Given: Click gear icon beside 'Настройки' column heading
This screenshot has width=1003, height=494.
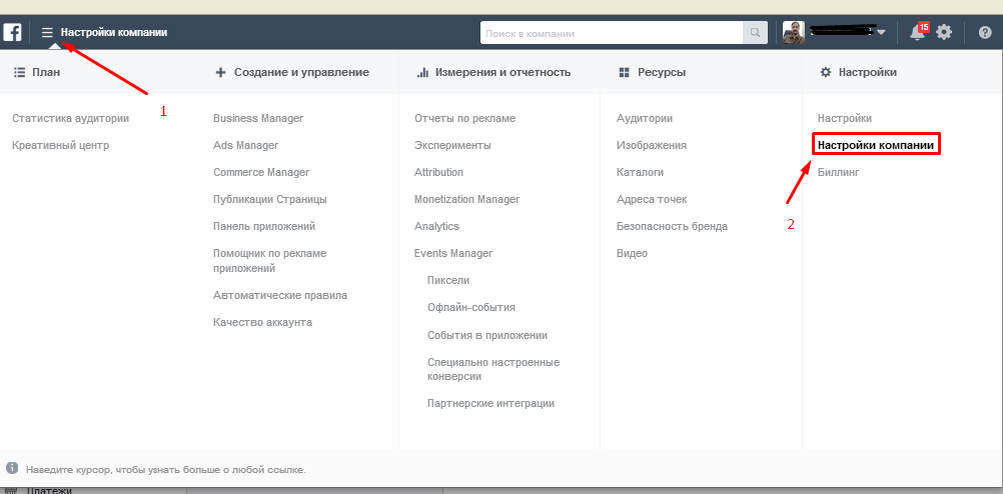Looking at the screenshot, I should coord(826,72).
